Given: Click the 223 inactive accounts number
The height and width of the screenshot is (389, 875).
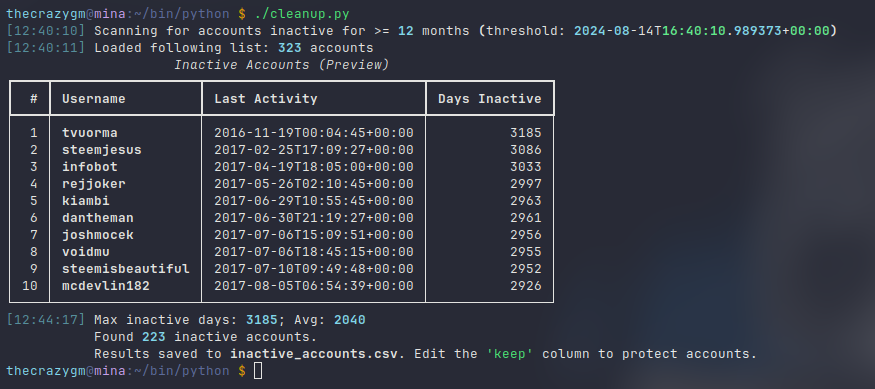Looking at the screenshot, I should [153, 337].
